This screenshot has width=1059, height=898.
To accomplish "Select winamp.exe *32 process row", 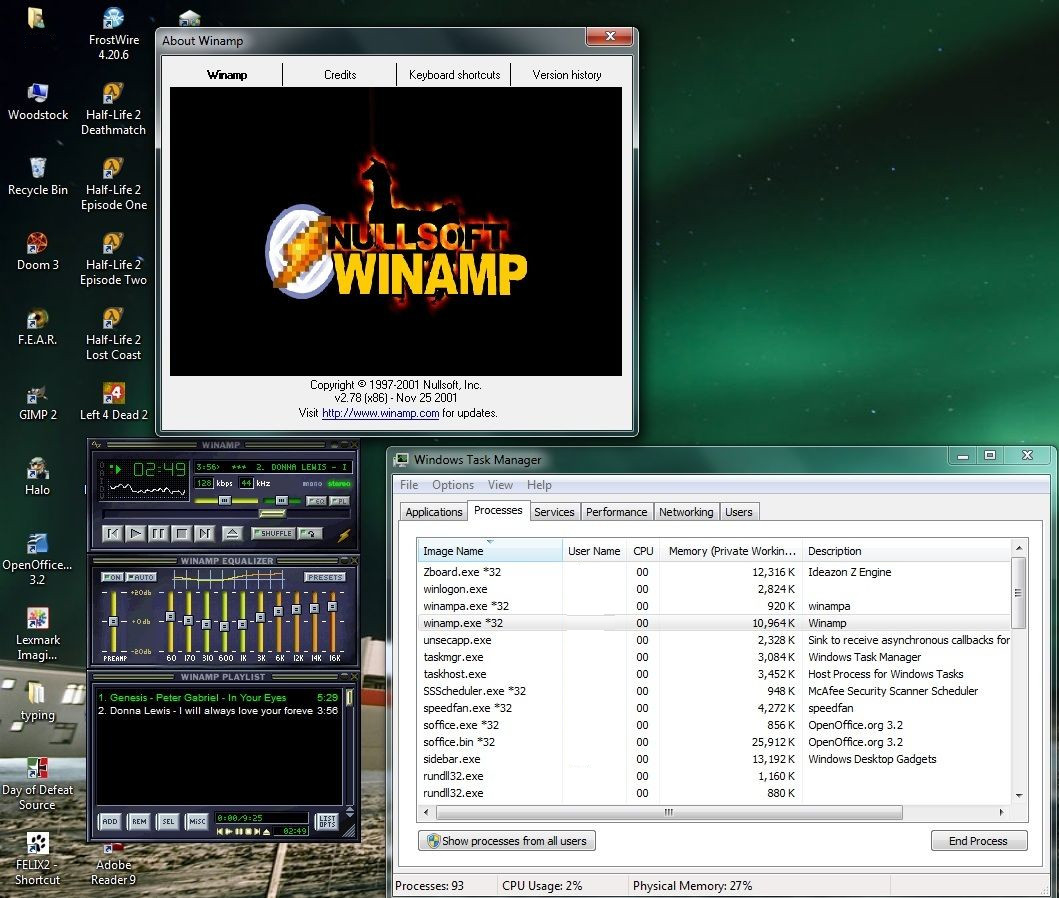I will (463, 623).
